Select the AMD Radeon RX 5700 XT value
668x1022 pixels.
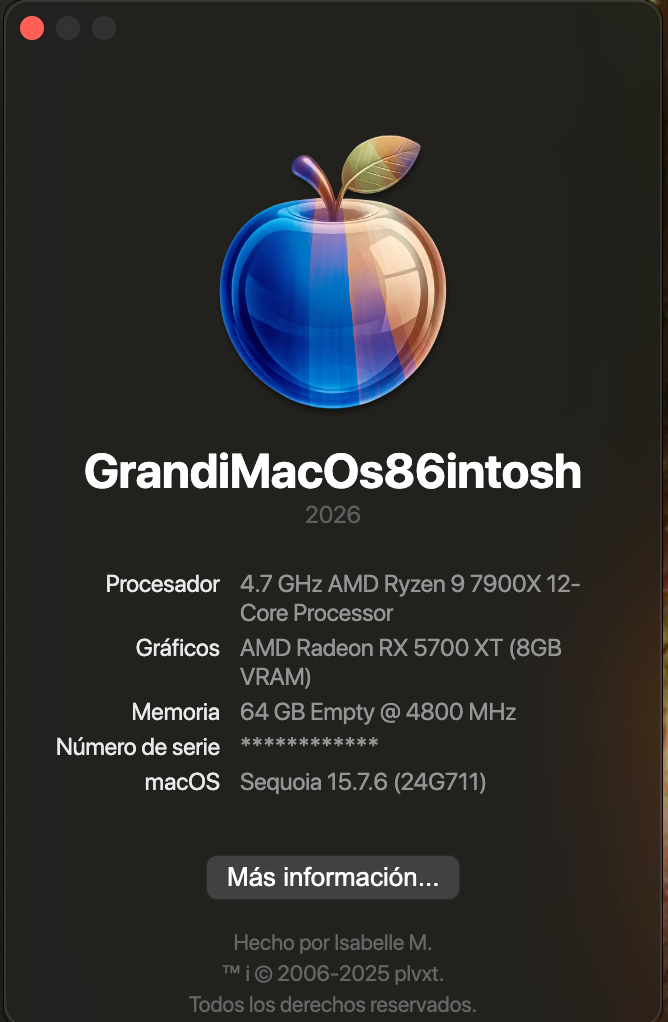coord(401,663)
